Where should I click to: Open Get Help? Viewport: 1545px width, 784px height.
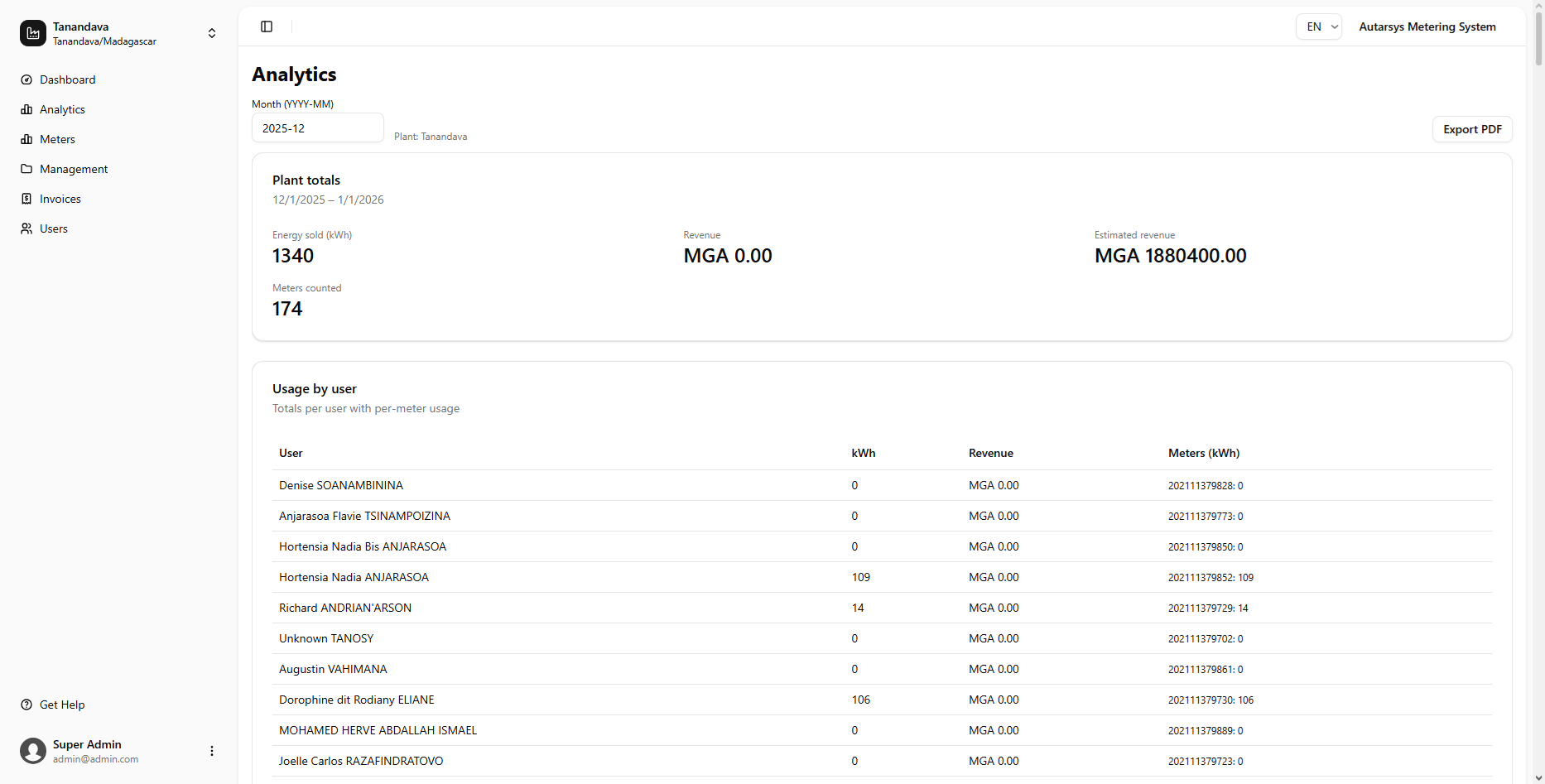61,705
